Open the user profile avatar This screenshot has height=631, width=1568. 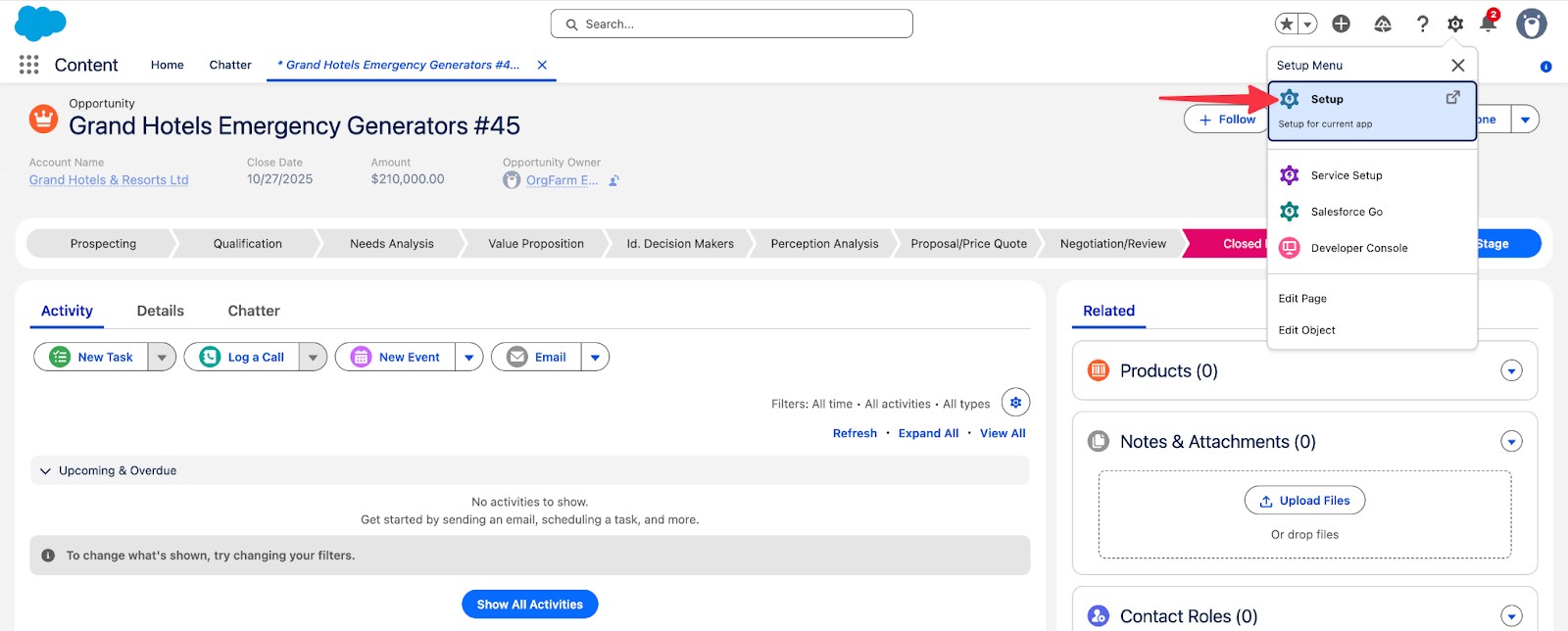(x=1532, y=24)
